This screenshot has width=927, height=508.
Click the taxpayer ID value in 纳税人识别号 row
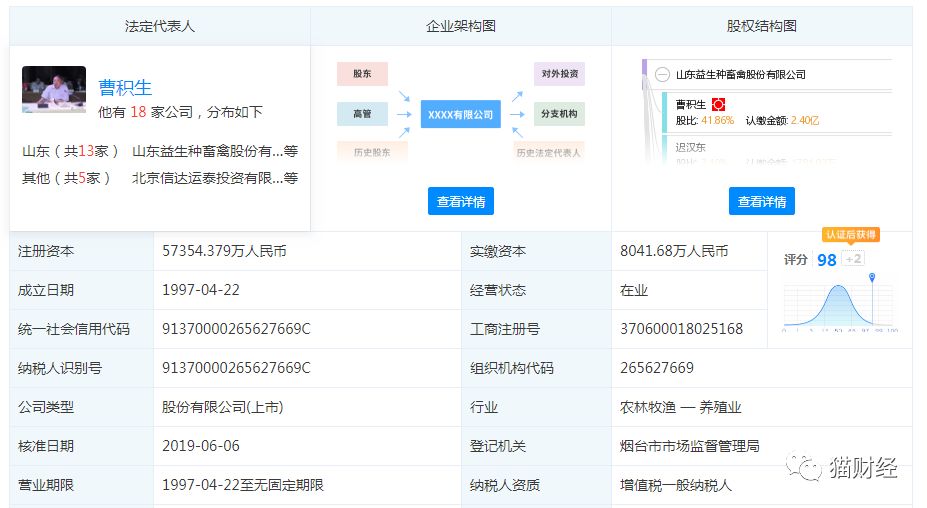pyautogui.click(x=236, y=368)
